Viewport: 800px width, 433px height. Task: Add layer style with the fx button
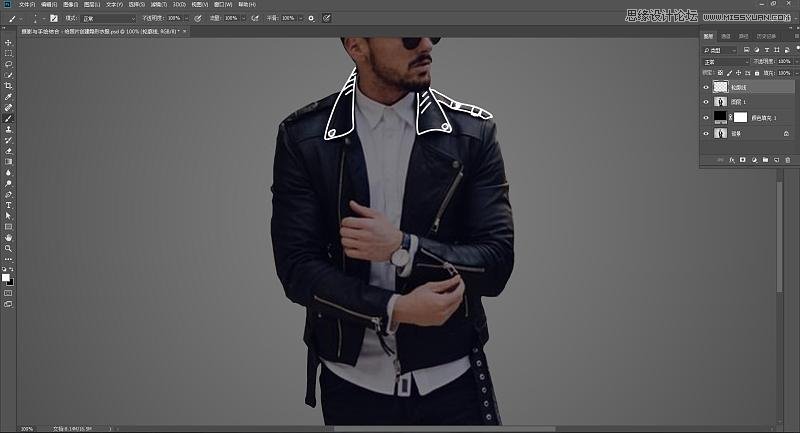pos(732,160)
